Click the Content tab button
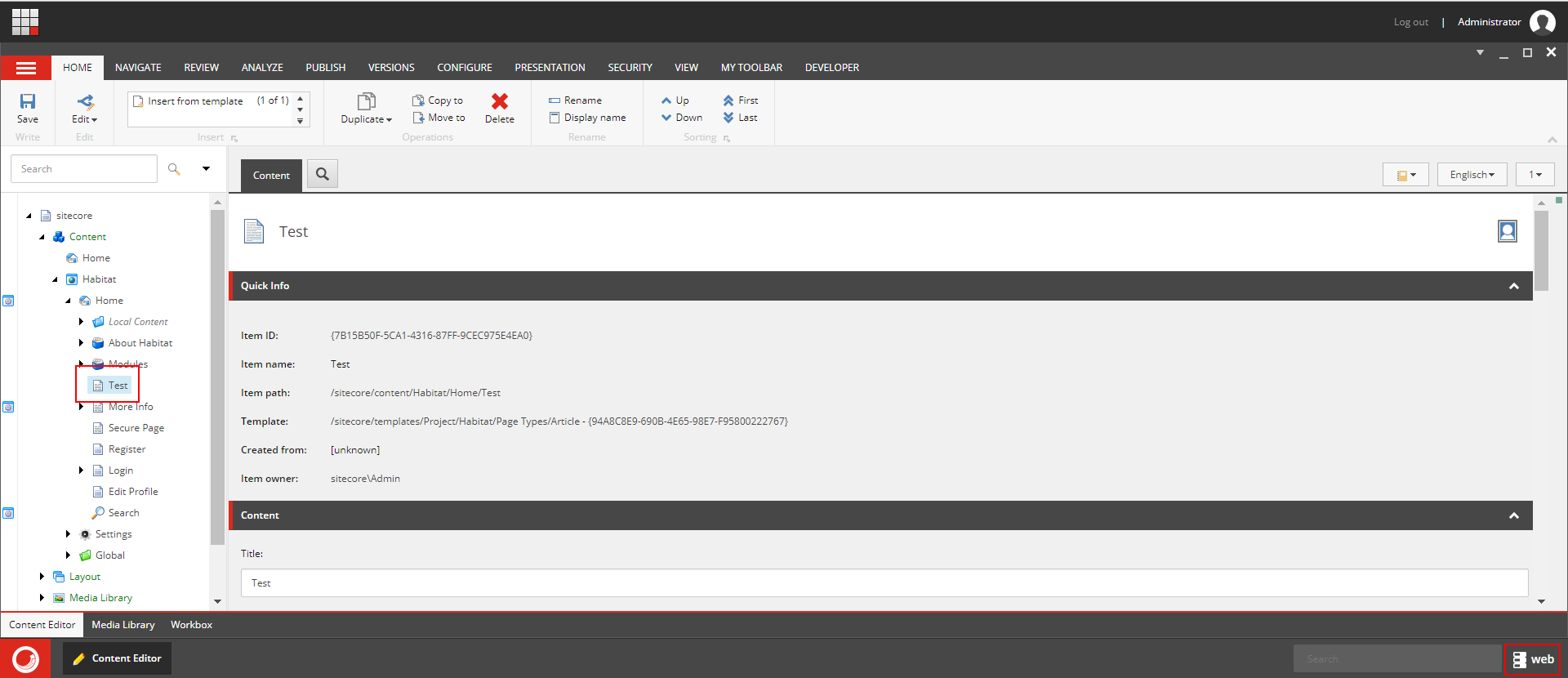The image size is (1568, 678). [271, 176]
